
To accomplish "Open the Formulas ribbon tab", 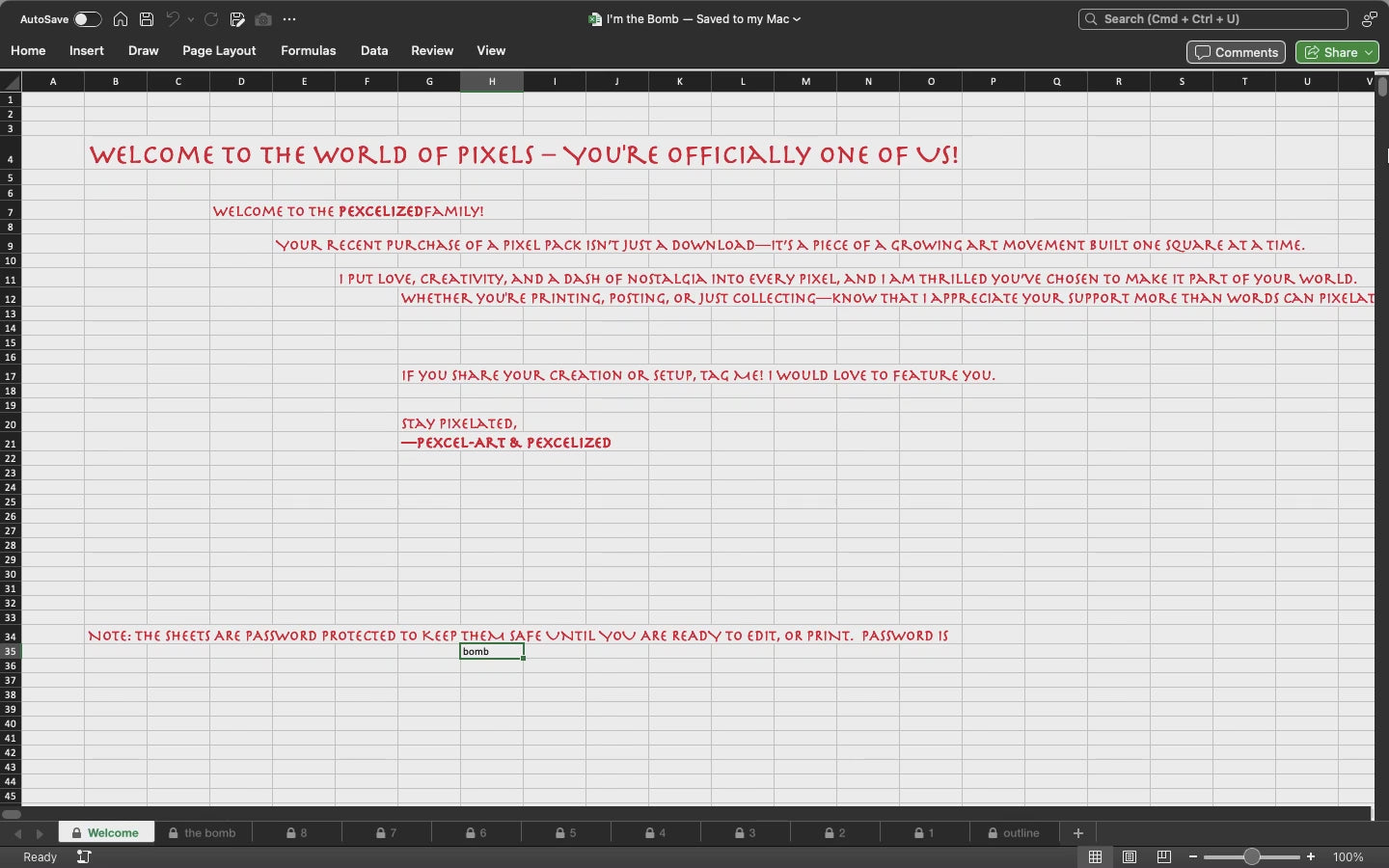I will (x=308, y=50).
